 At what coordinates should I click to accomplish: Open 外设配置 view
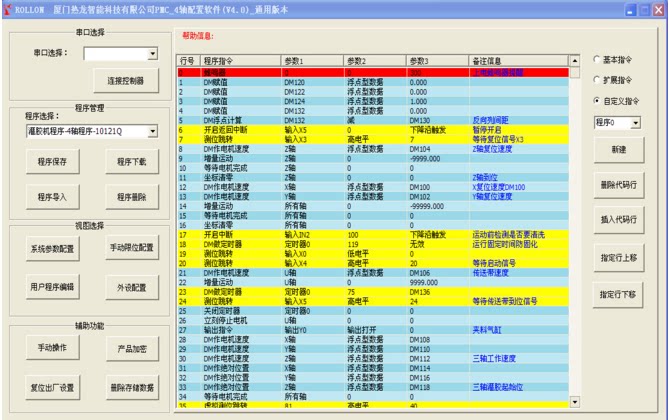(131, 288)
